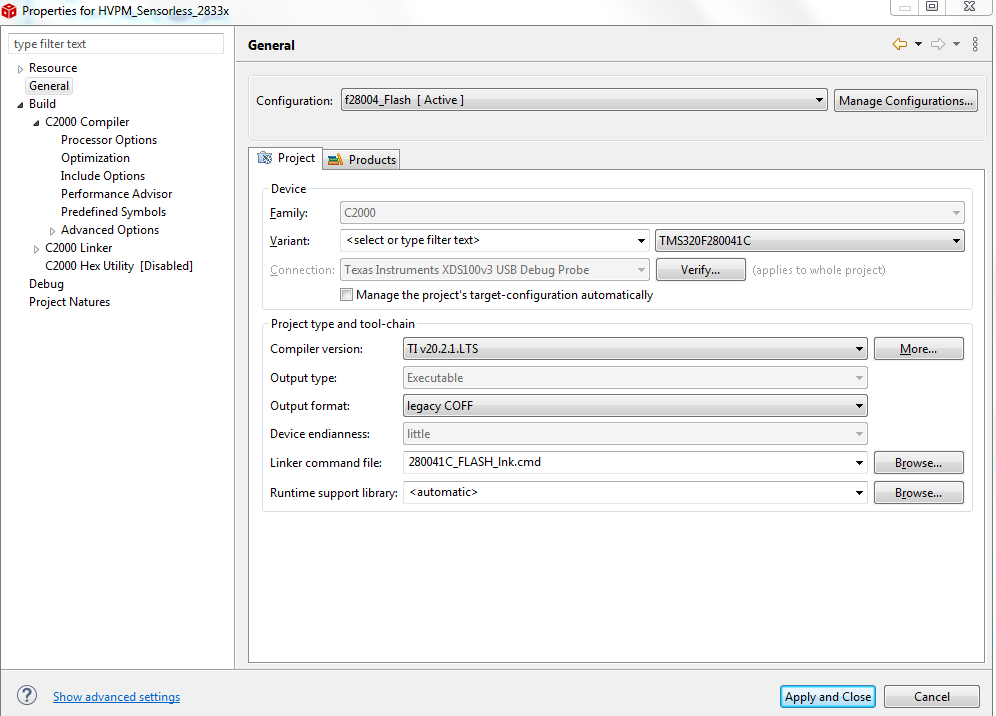
Task: Click the type filter text field
Action: (116, 44)
